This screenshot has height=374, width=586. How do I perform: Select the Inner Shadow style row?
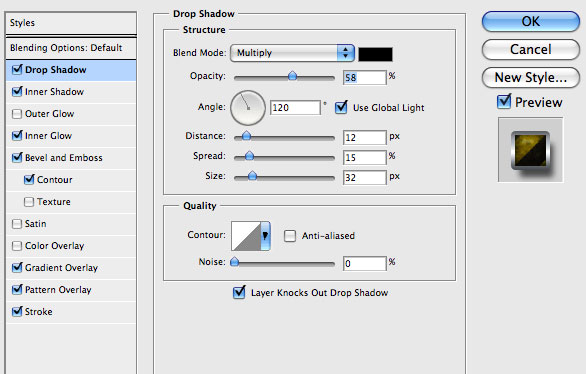pyautogui.click(x=71, y=92)
